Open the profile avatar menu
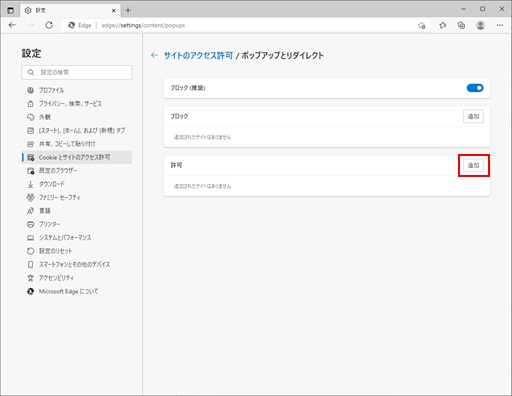 click(x=480, y=25)
